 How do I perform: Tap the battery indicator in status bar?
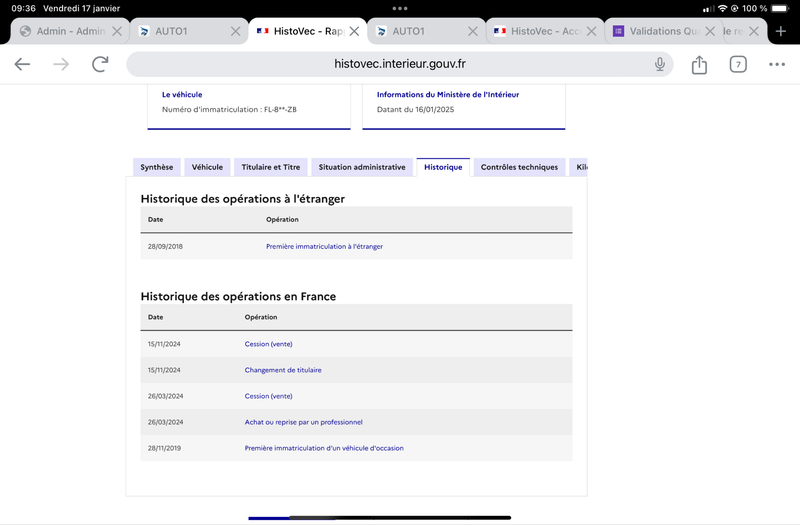coord(780,8)
